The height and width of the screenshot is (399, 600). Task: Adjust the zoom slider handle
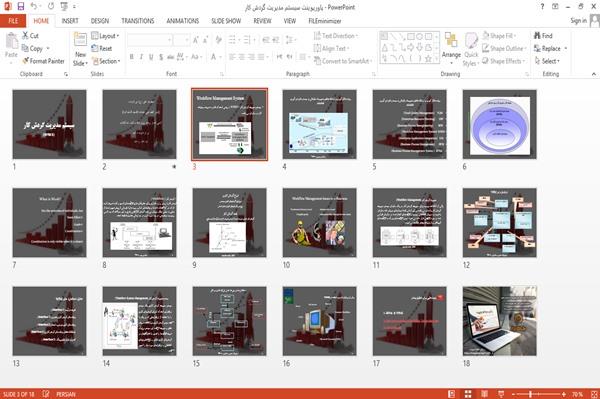(530, 394)
